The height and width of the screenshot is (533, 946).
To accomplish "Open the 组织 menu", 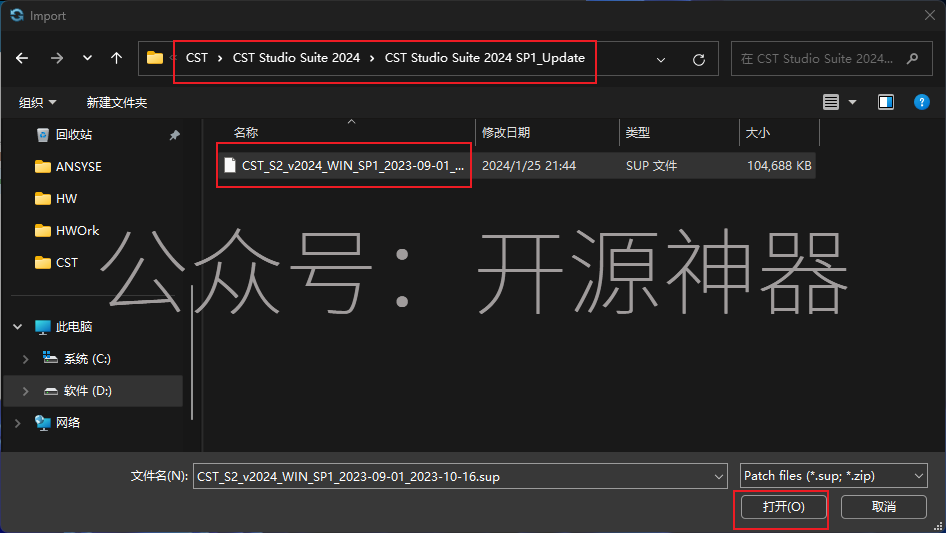I will pyautogui.click(x=37, y=103).
